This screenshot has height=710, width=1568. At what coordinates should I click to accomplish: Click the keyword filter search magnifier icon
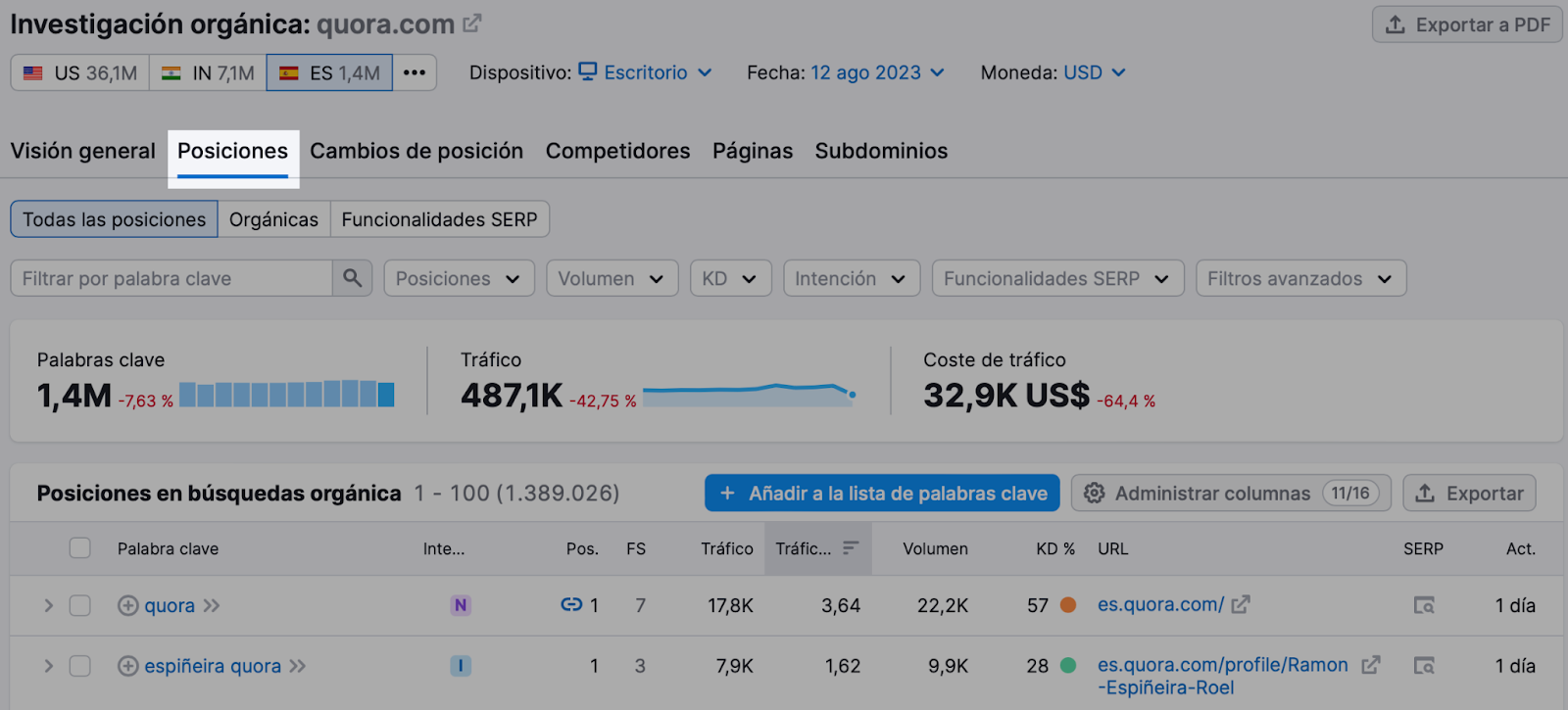[x=353, y=278]
